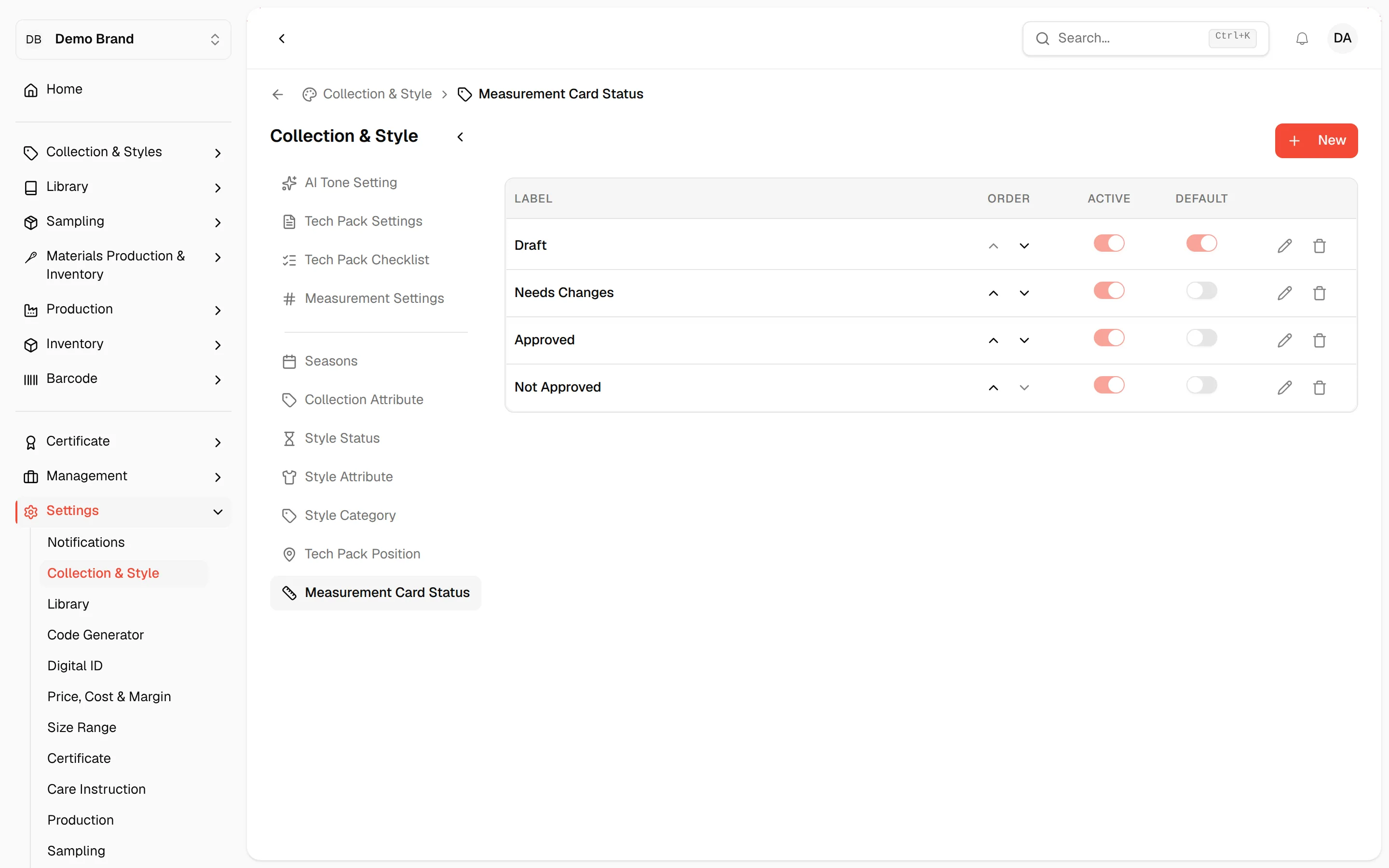
Task: Collapse main sidebar with top chevron
Action: click(x=282, y=39)
